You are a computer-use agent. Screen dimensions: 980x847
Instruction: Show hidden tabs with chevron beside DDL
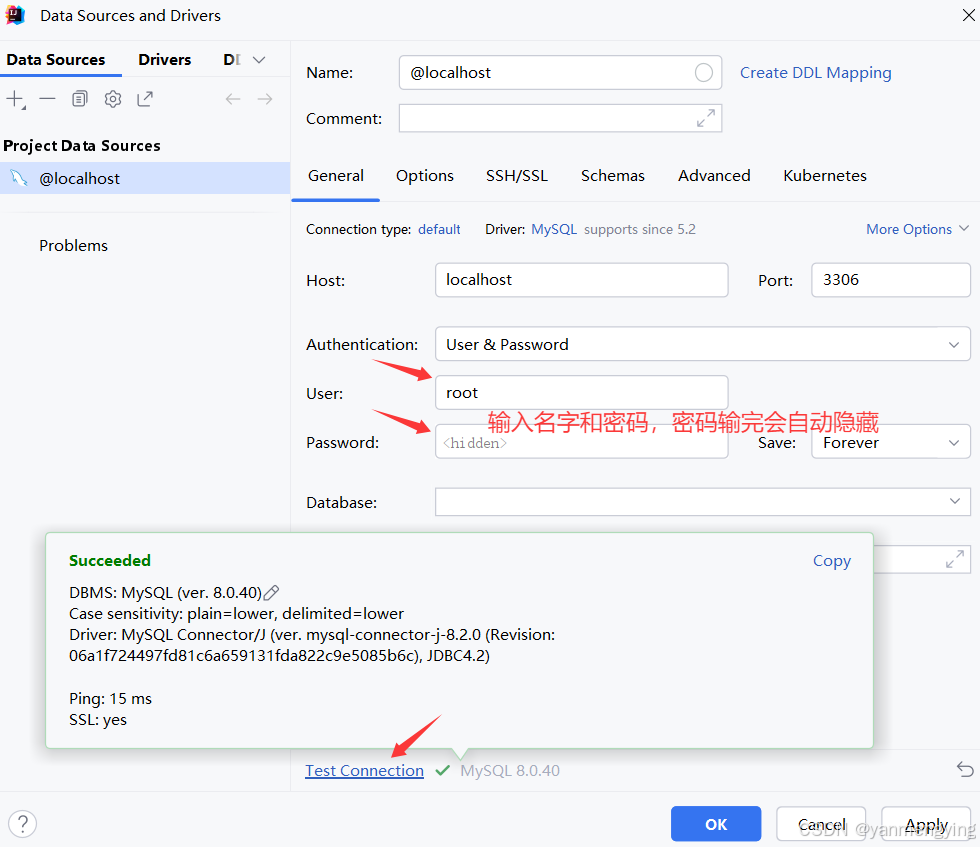[259, 60]
